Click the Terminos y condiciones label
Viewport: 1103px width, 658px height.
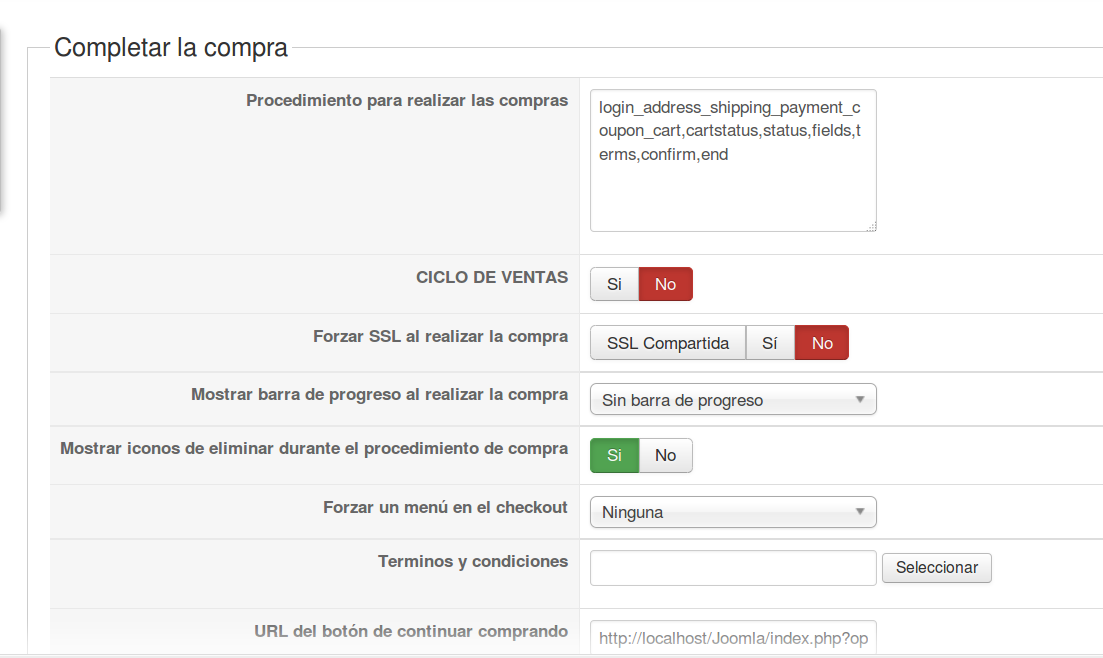coord(473,561)
